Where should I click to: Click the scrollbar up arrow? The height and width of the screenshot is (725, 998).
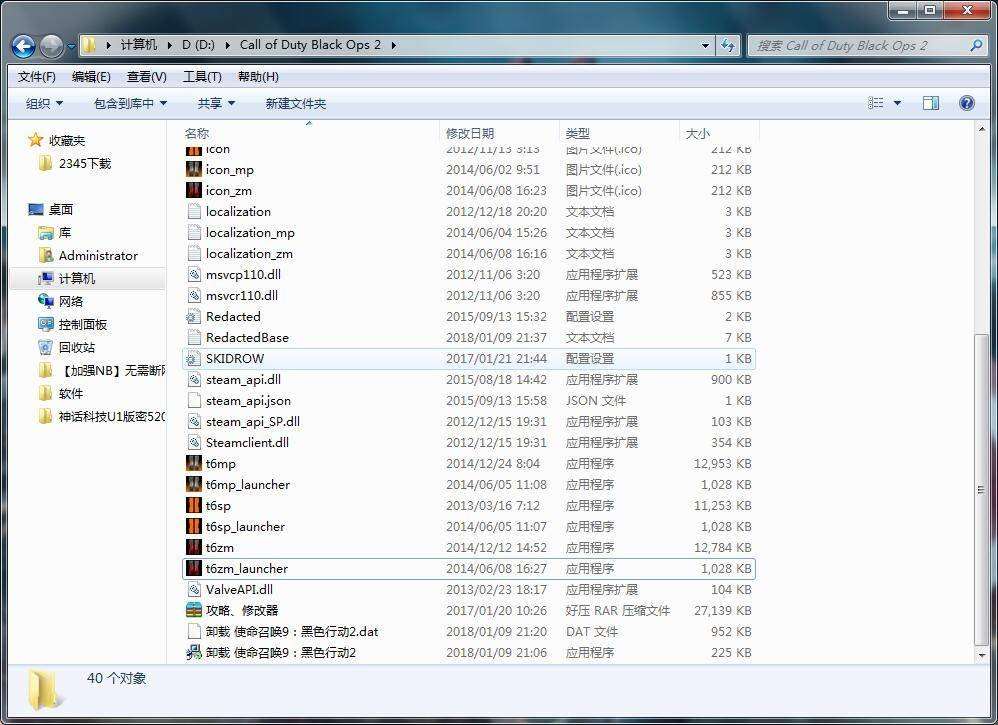click(x=981, y=129)
